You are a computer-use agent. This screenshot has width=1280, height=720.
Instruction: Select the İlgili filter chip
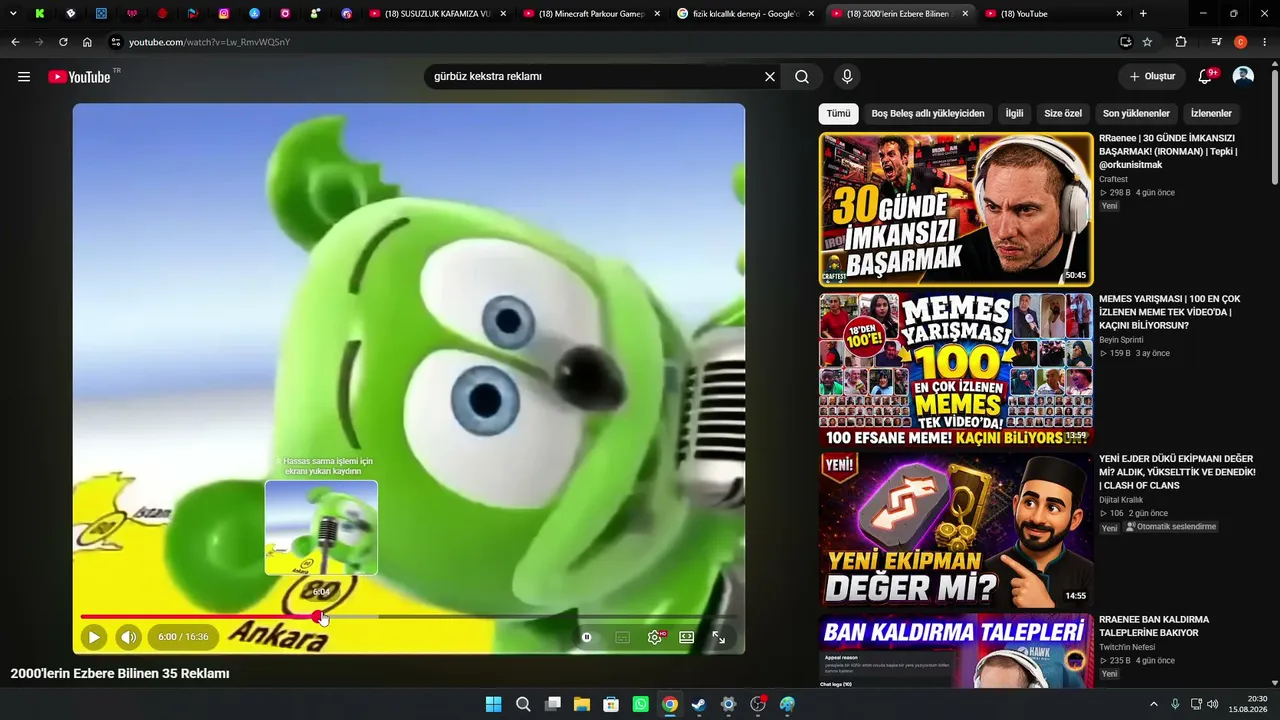click(1014, 114)
